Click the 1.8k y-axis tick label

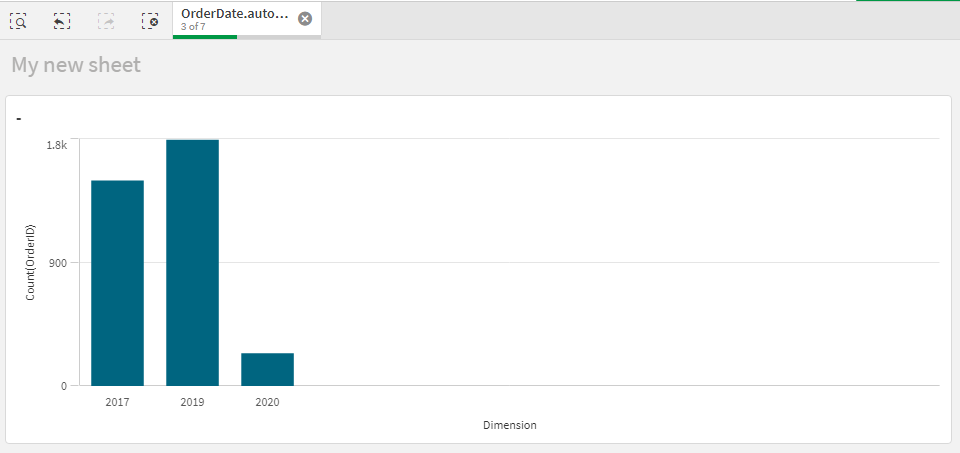(x=57, y=145)
